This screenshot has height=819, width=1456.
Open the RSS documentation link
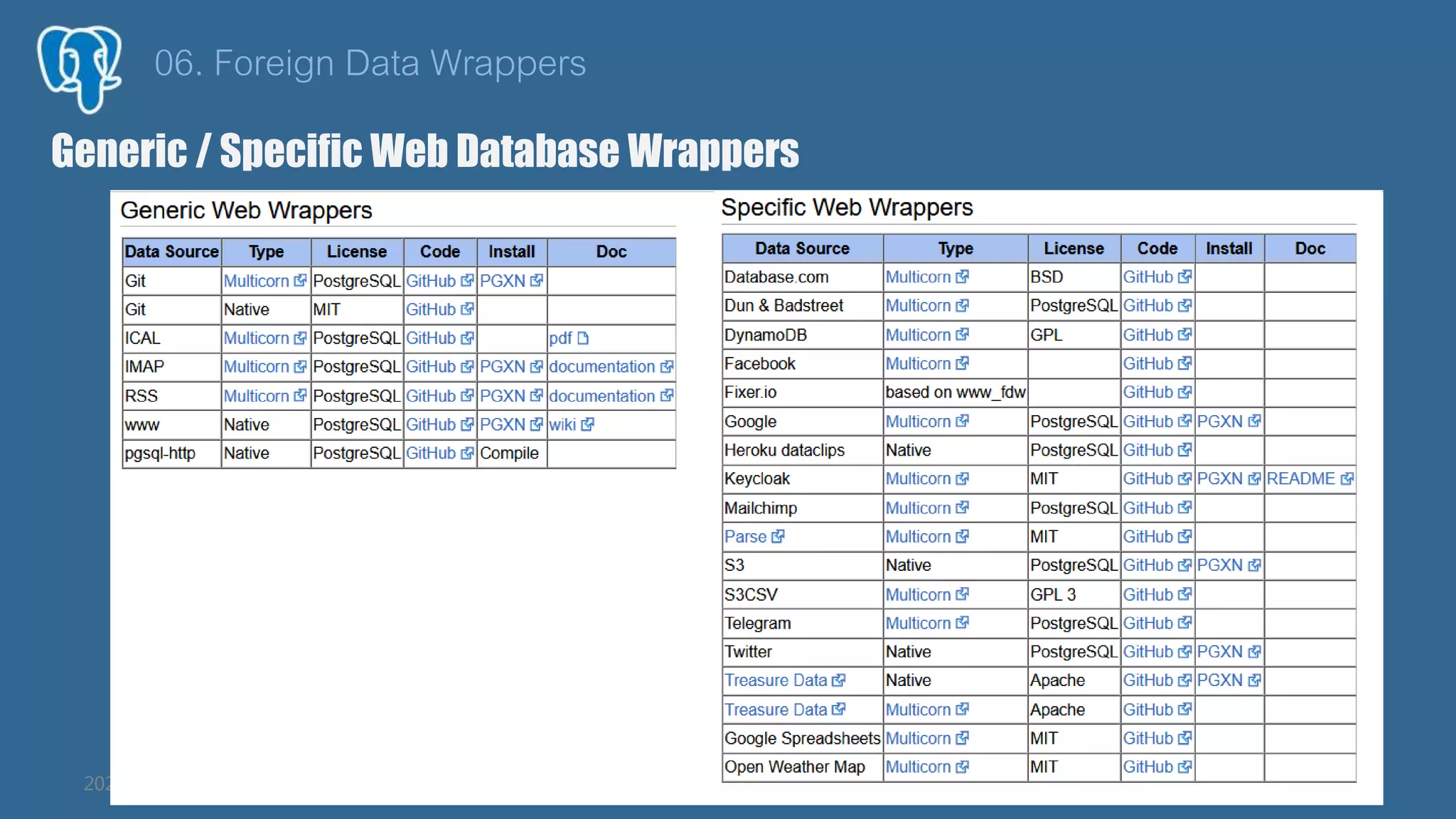coord(611,396)
